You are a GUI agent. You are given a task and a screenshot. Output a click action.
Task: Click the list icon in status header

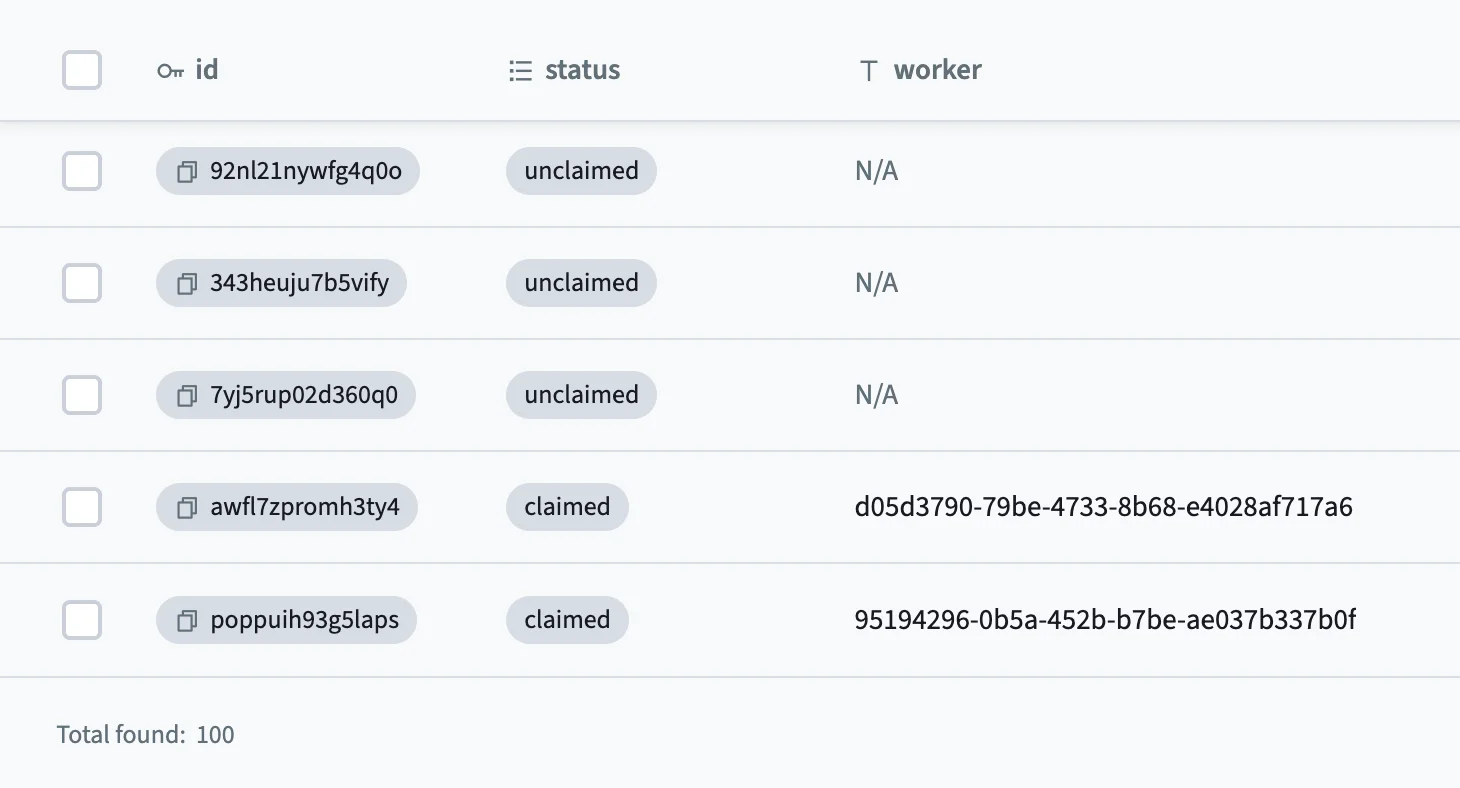(520, 71)
